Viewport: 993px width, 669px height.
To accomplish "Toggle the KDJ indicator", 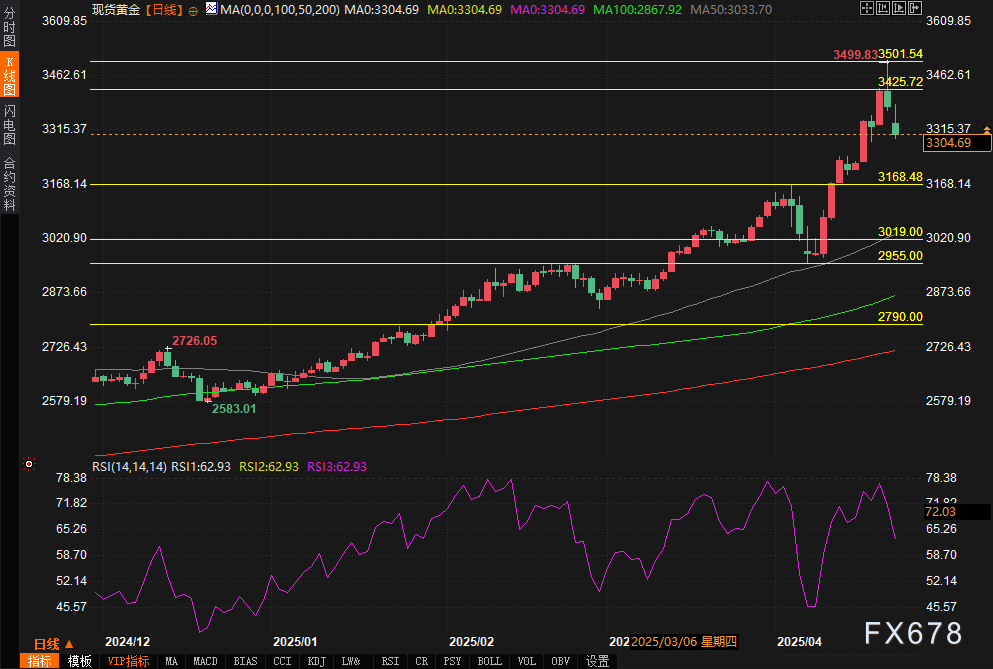I will point(316,661).
